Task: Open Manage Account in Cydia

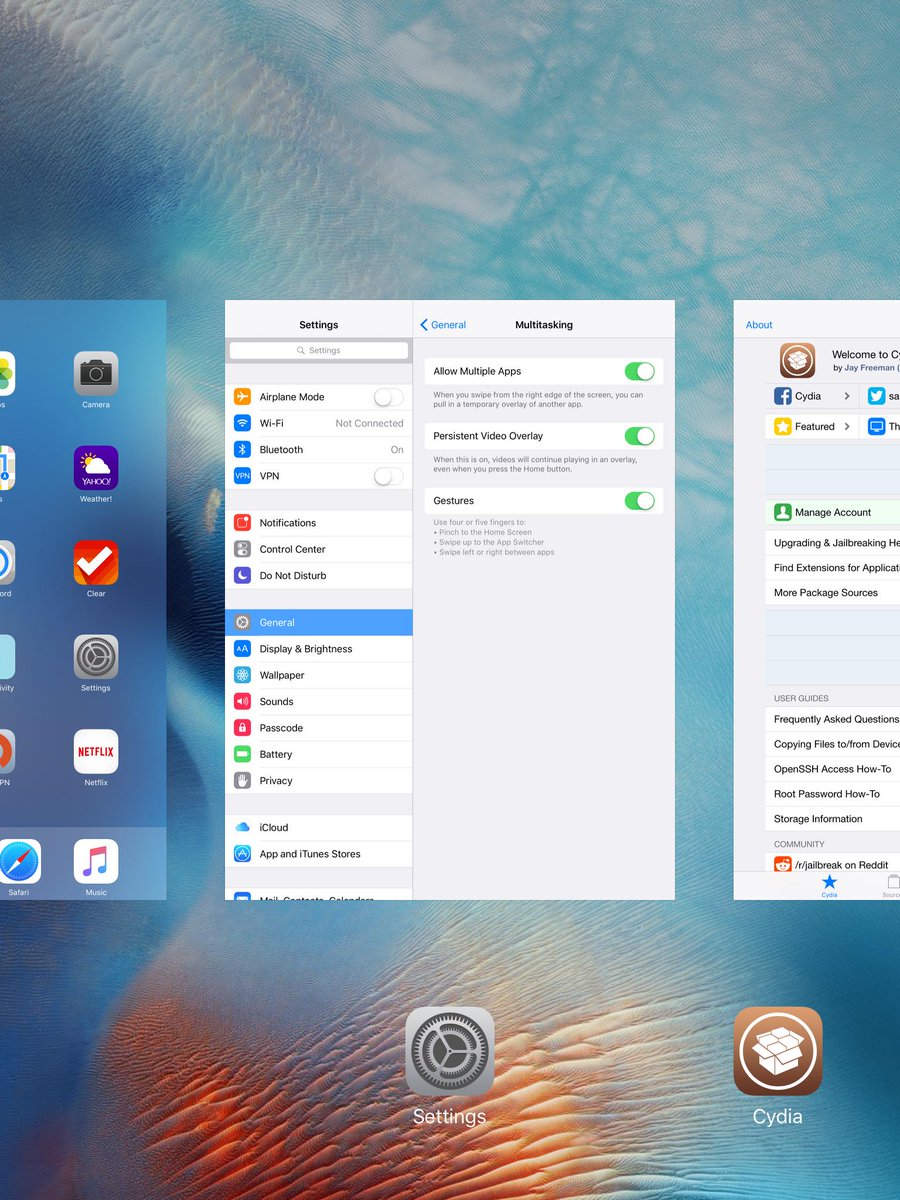Action: [833, 512]
